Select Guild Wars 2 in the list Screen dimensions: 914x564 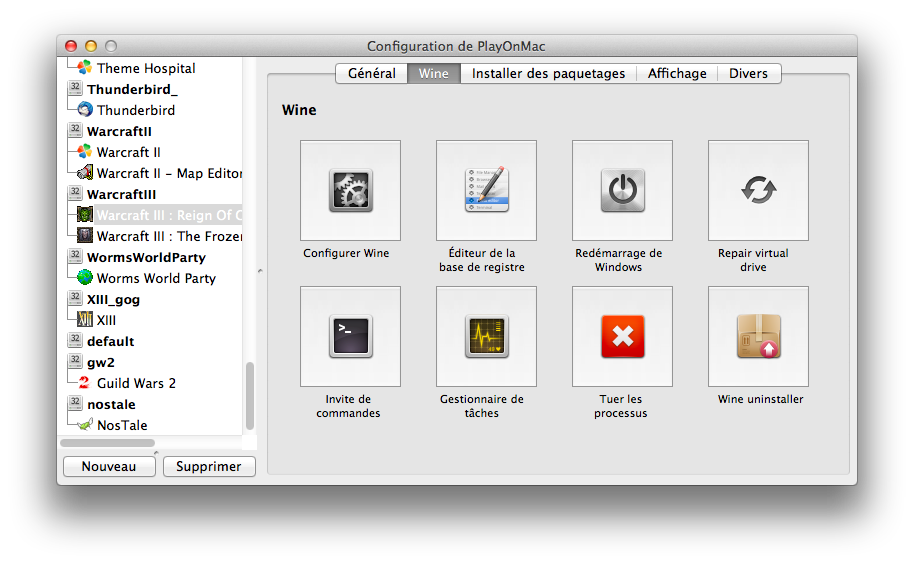tap(136, 383)
